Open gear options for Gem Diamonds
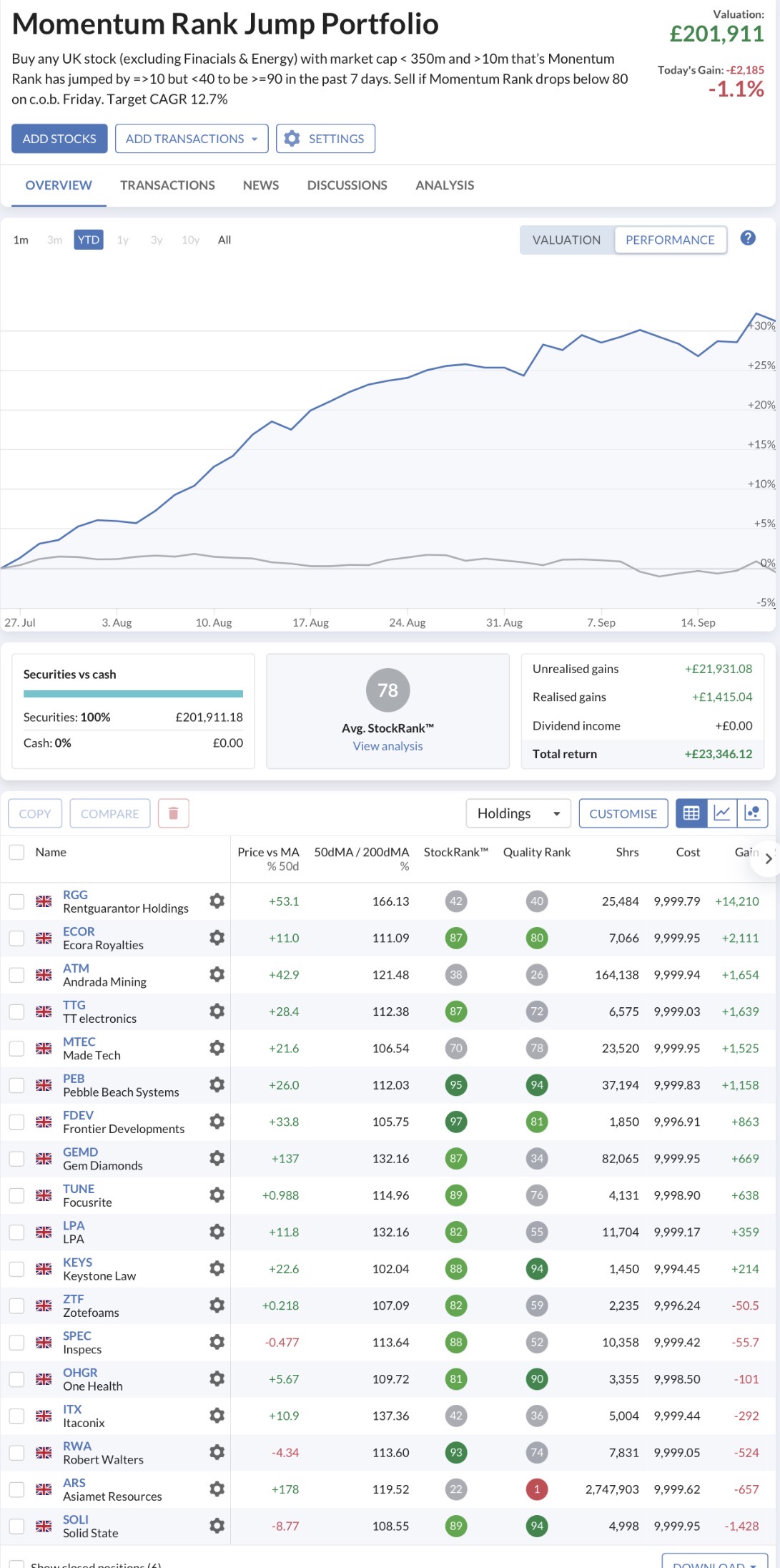The width and height of the screenshot is (780, 1568). click(x=217, y=1158)
